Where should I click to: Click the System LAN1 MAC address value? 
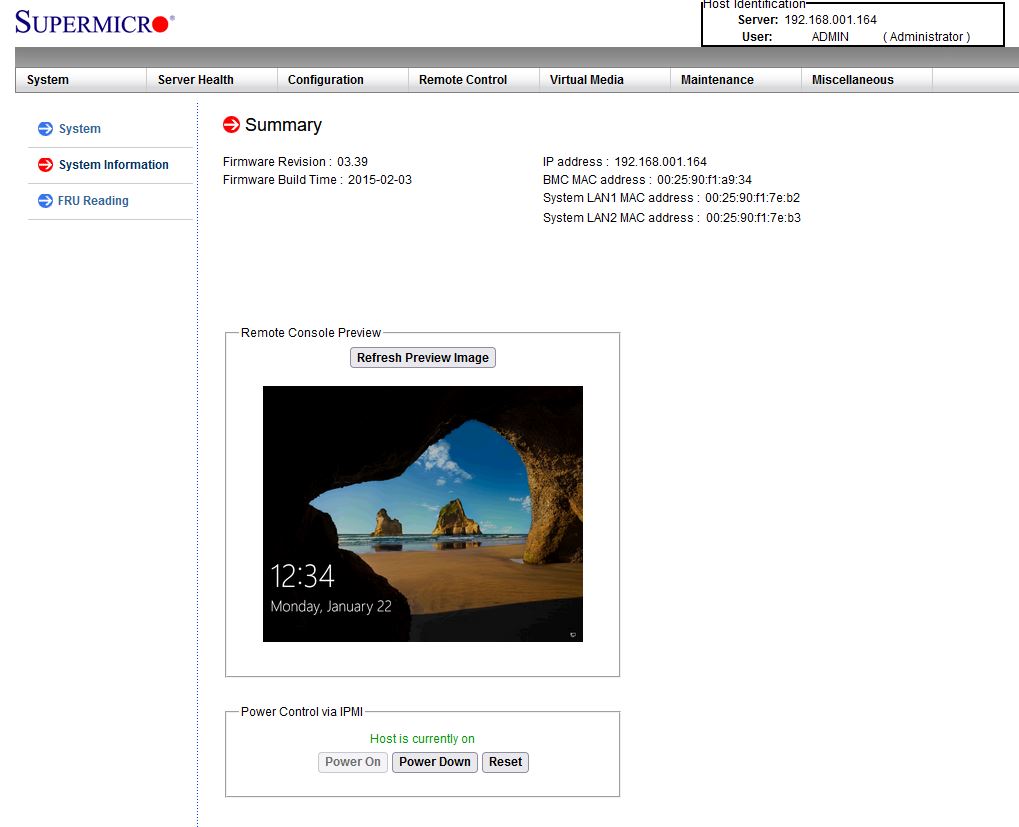[753, 198]
